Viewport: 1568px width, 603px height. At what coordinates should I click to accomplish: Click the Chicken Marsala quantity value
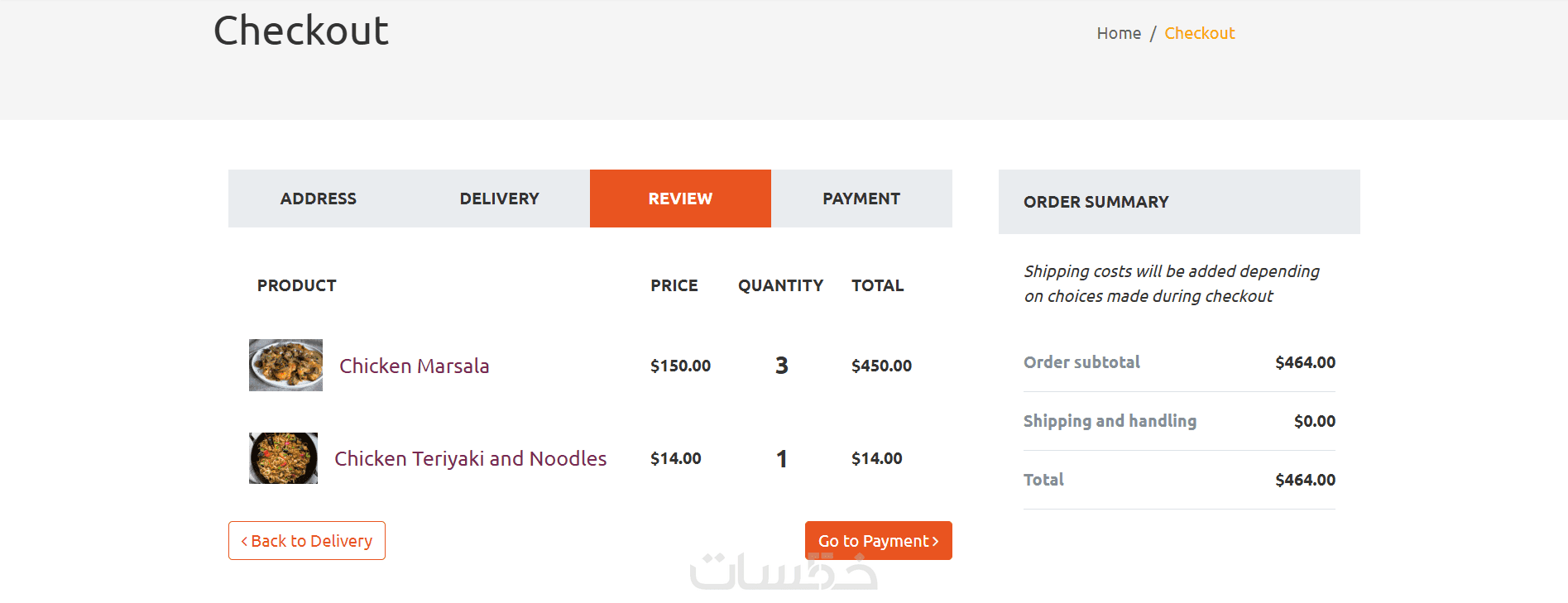(781, 366)
